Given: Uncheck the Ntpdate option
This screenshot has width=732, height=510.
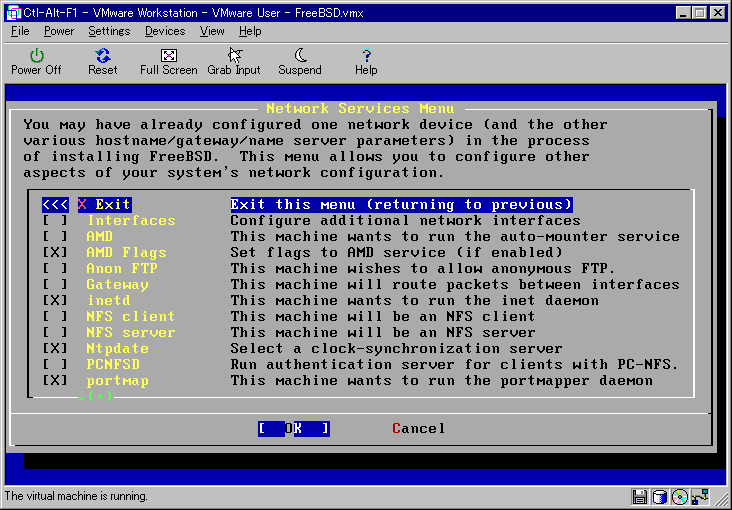Looking at the screenshot, I should click(55, 348).
